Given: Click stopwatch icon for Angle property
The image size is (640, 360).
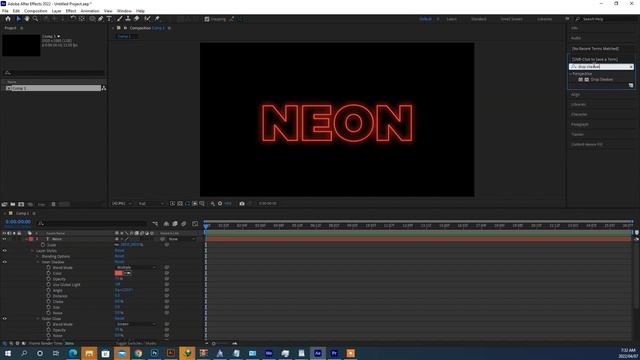Looking at the screenshot, I should tap(49, 290).
